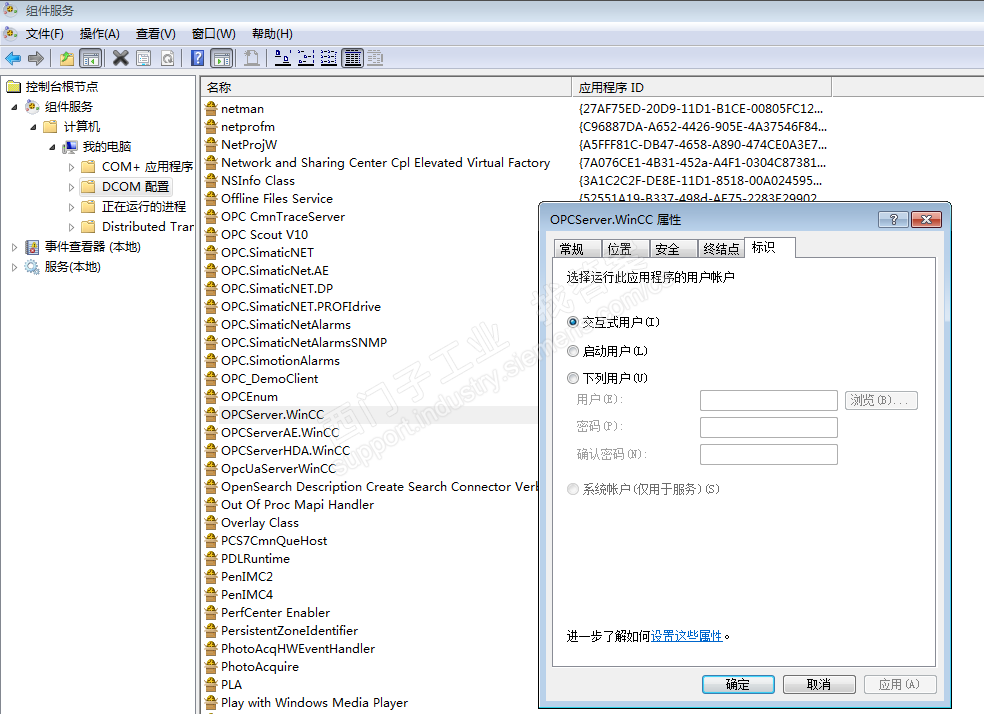Click the 确认密码(N) input field
This screenshot has height=714, width=984.
tap(769, 454)
